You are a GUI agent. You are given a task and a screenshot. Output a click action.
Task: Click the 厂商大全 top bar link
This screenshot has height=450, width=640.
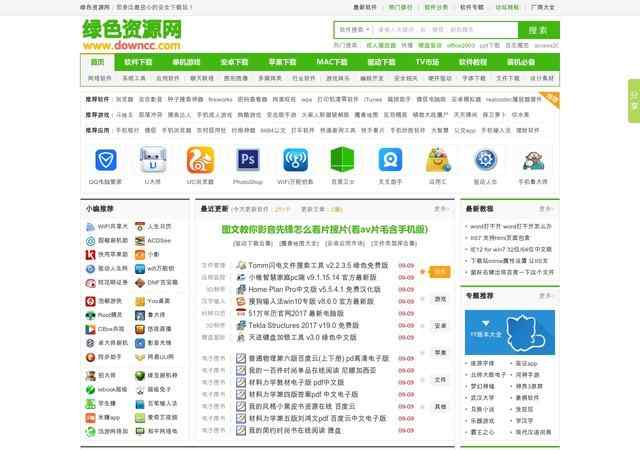[543, 7]
